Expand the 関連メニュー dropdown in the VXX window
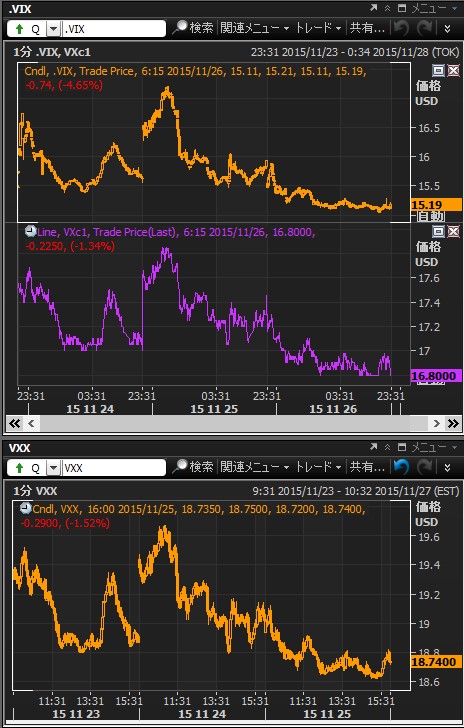Viewport: 464px width, 728px height. click(254, 467)
